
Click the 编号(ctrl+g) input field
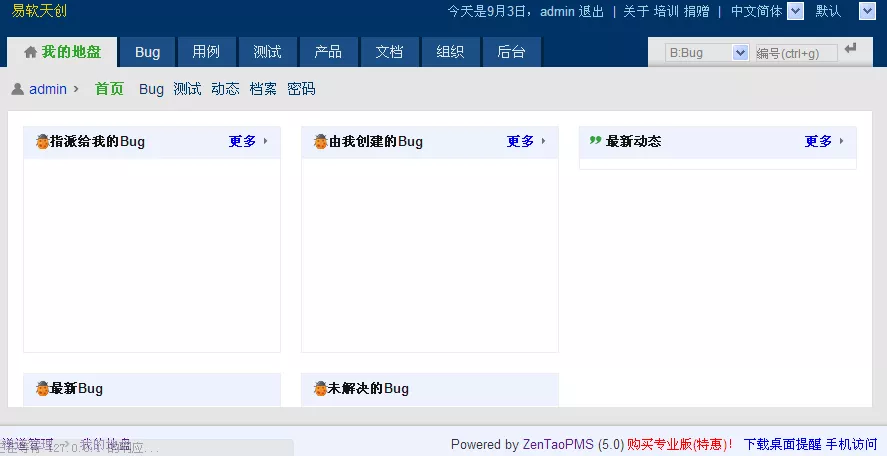click(x=796, y=53)
